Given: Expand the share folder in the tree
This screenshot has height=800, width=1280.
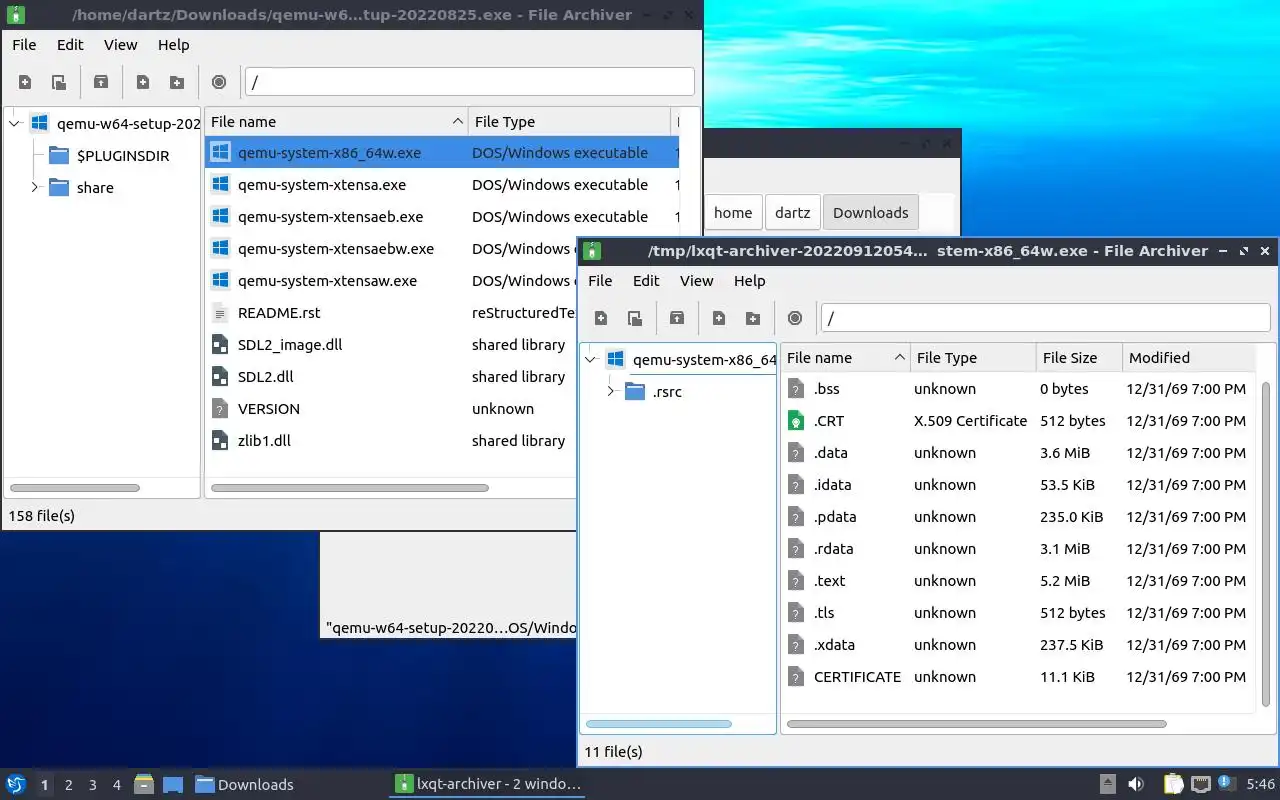Looking at the screenshot, I should click(x=34, y=187).
